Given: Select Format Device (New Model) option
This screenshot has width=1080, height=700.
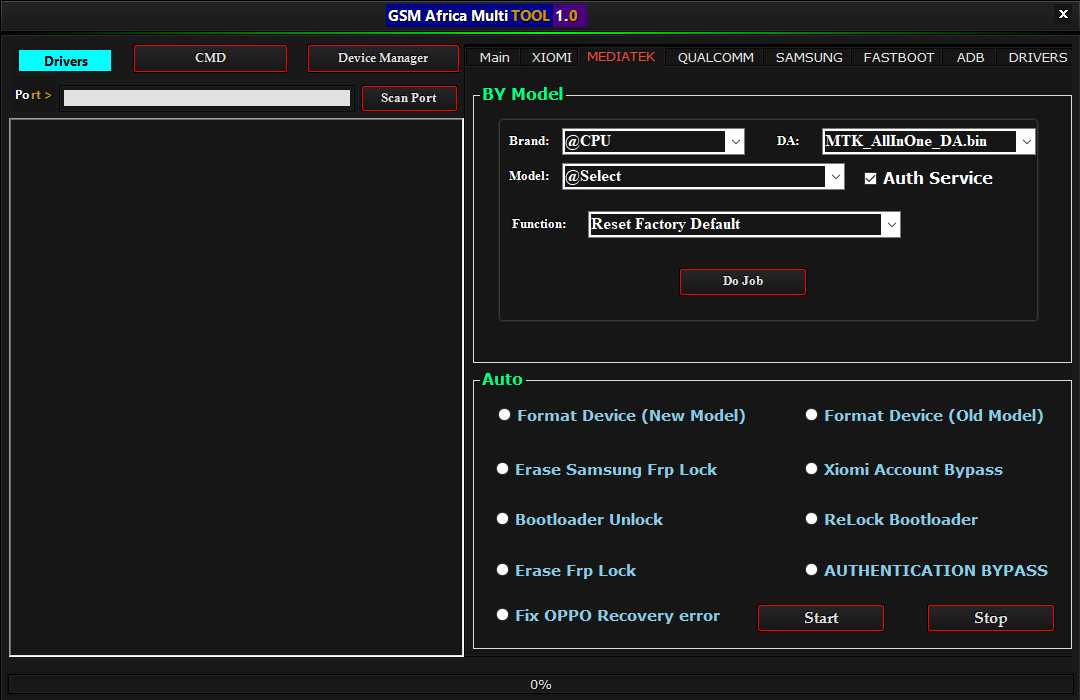Looking at the screenshot, I should 505,415.
